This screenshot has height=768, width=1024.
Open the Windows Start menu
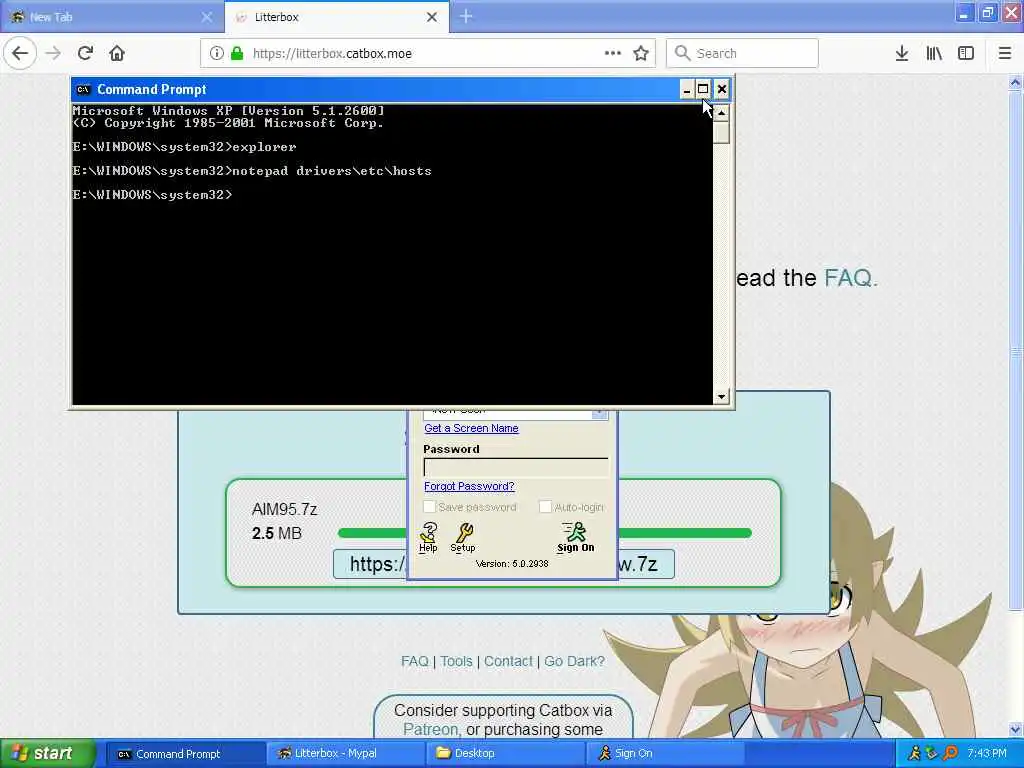[46, 754]
